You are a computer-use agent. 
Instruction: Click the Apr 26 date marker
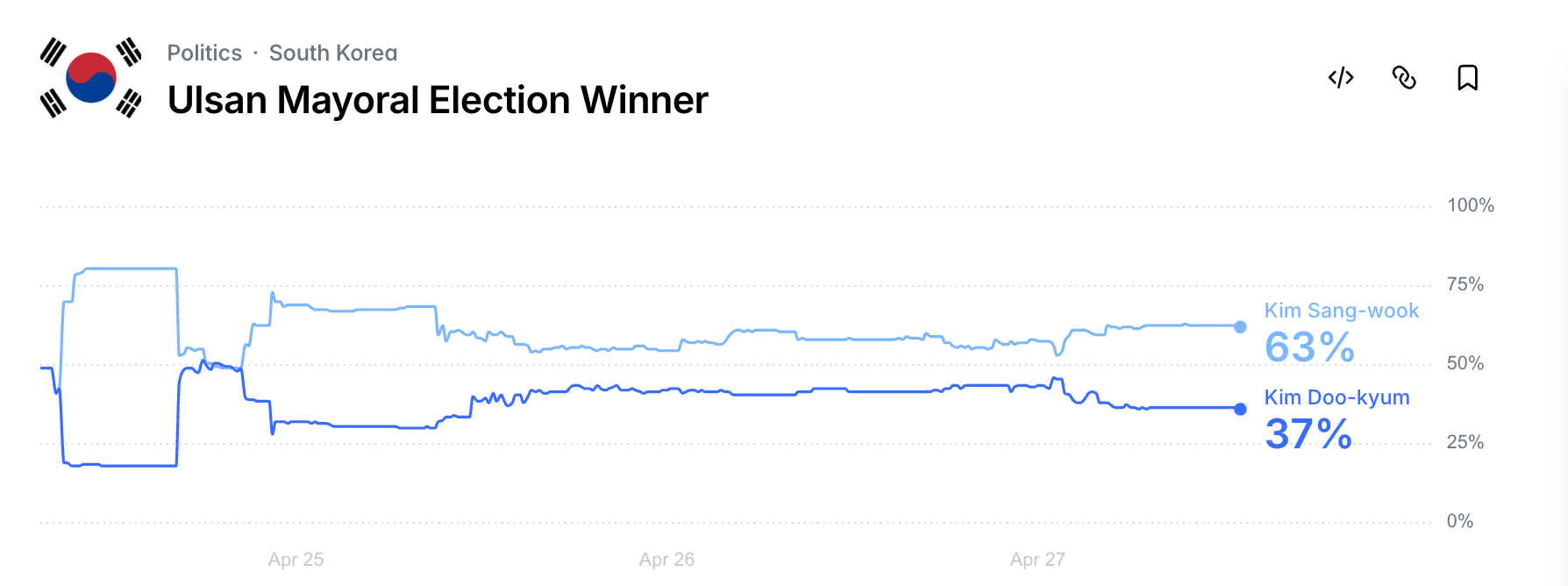(666, 560)
